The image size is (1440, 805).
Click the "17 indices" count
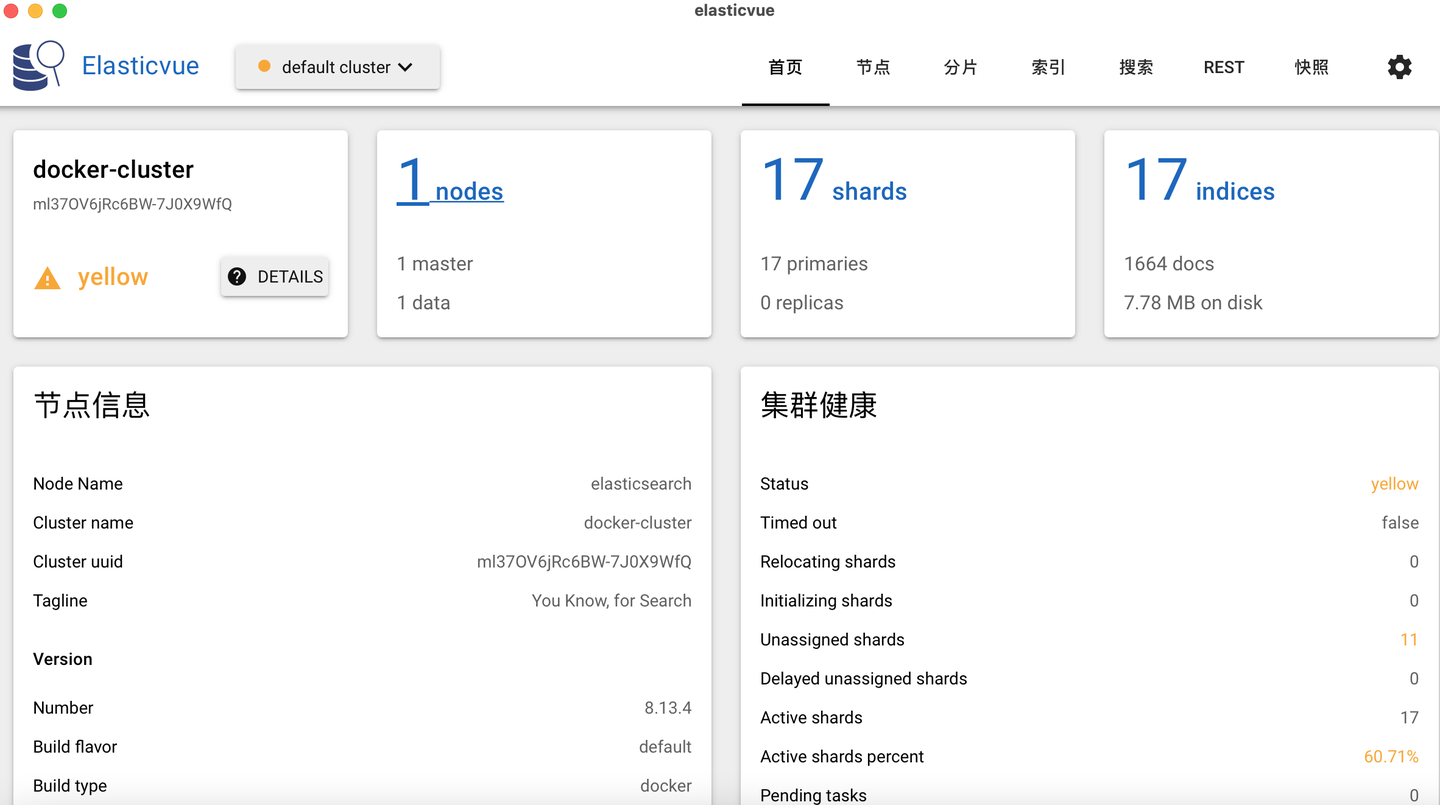[1197, 178]
